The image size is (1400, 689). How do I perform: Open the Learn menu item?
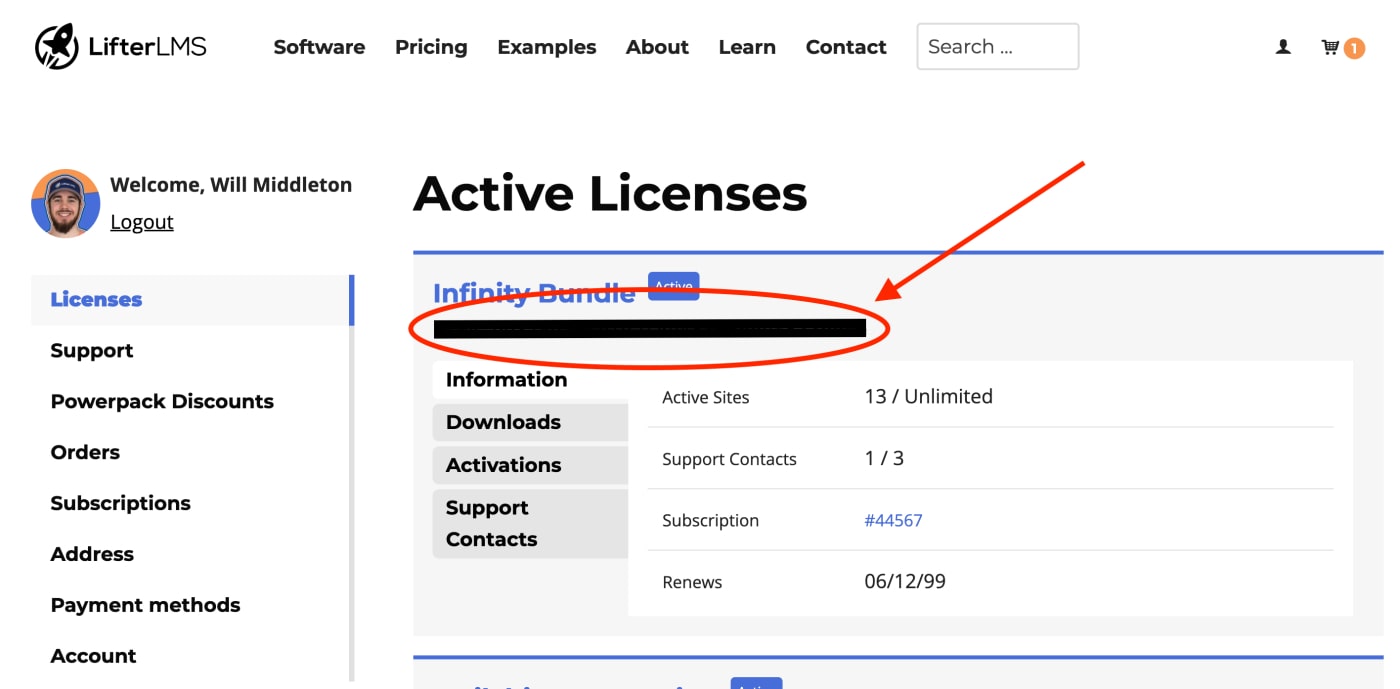[x=747, y=47]
